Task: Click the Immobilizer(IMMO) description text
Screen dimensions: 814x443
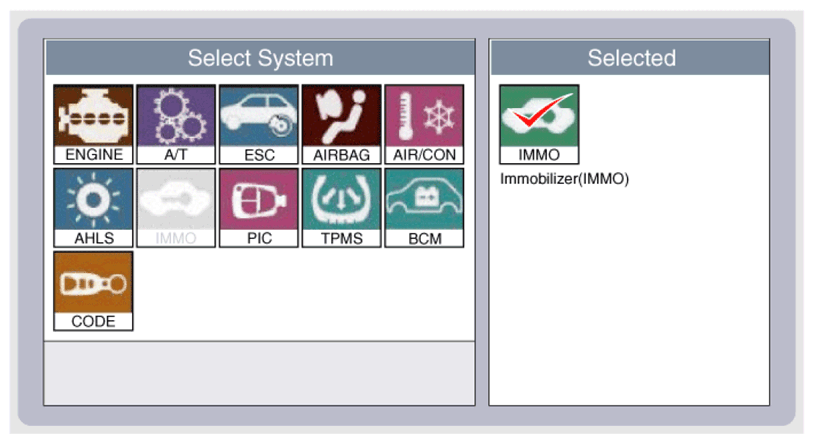Action: click(x=564, y=179)
